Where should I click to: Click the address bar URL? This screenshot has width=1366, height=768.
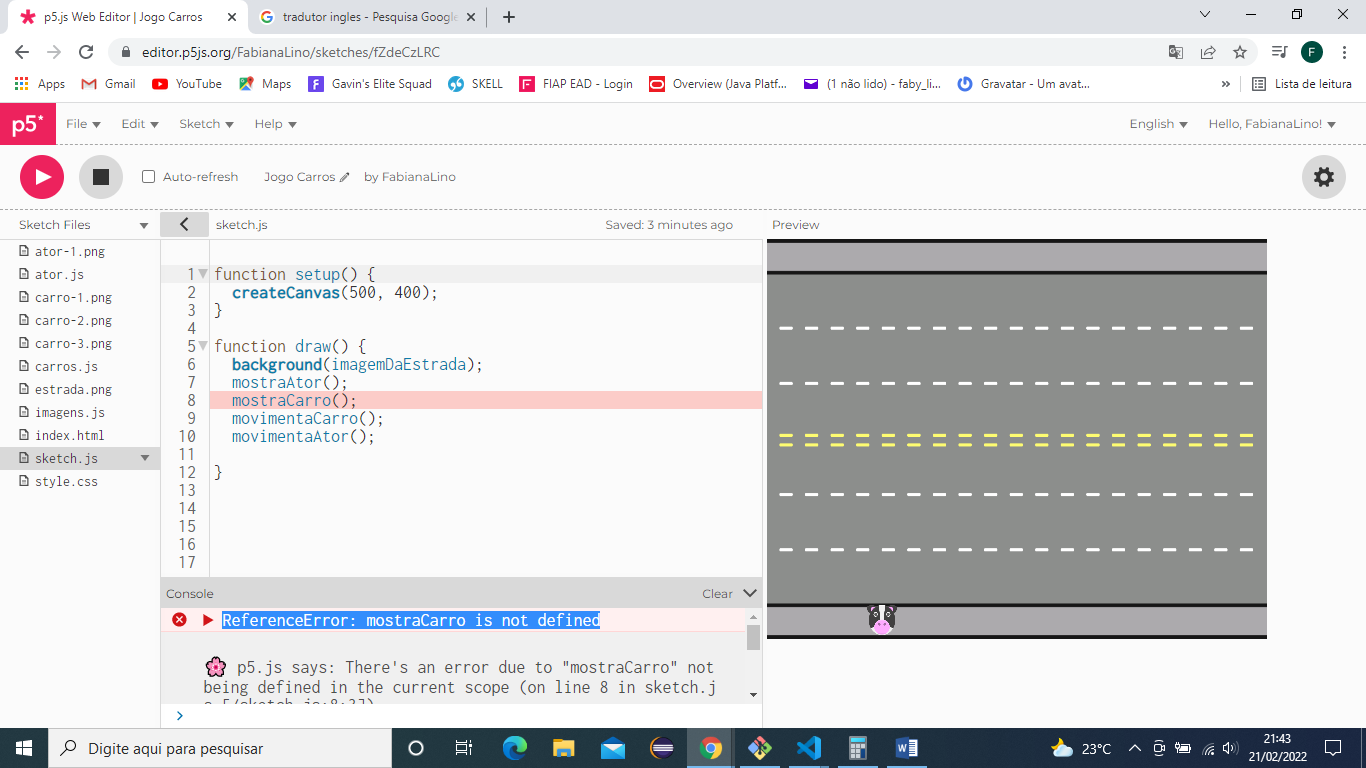click(291, 52)
